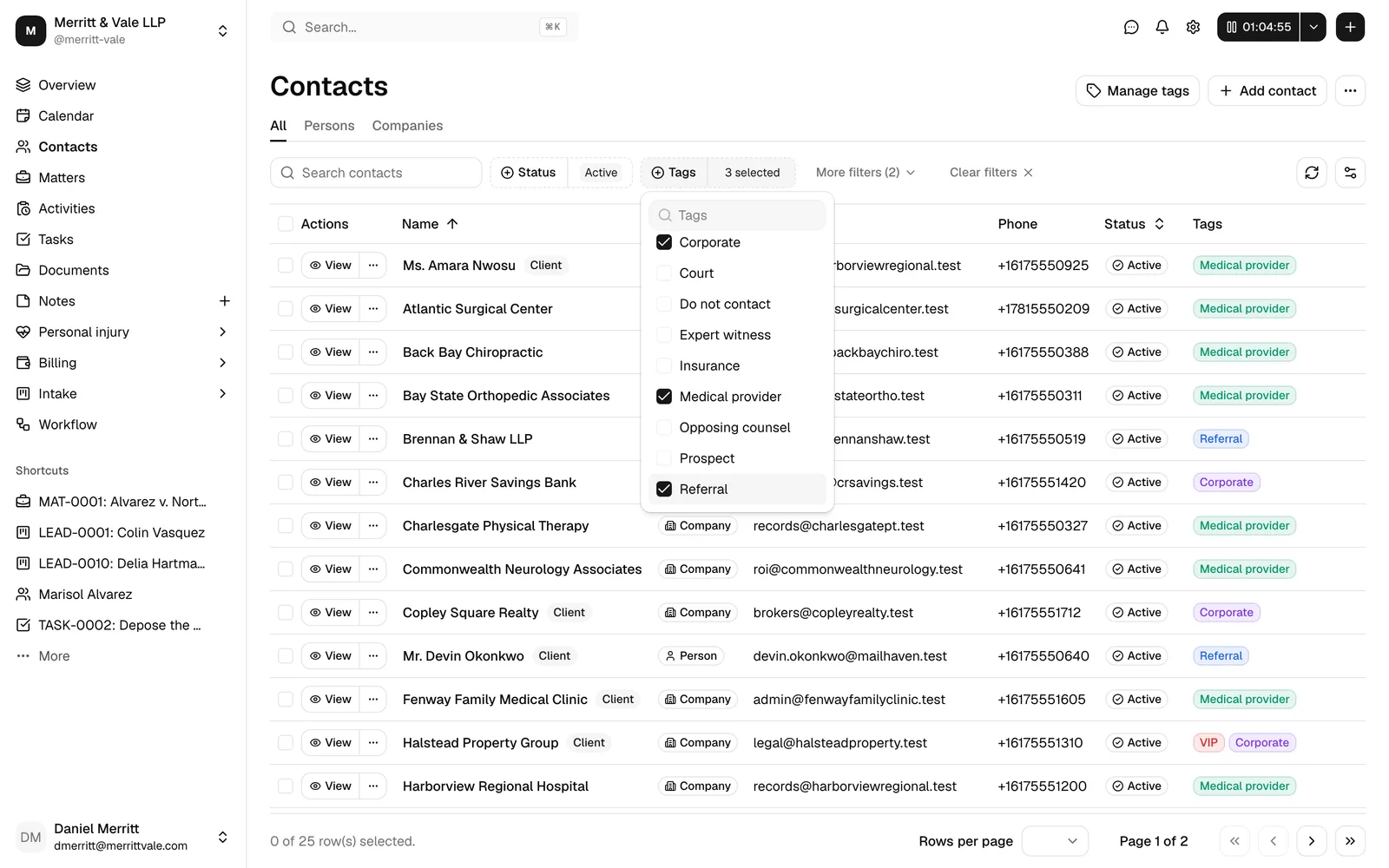Open notifications bell

click(1162, 27)
